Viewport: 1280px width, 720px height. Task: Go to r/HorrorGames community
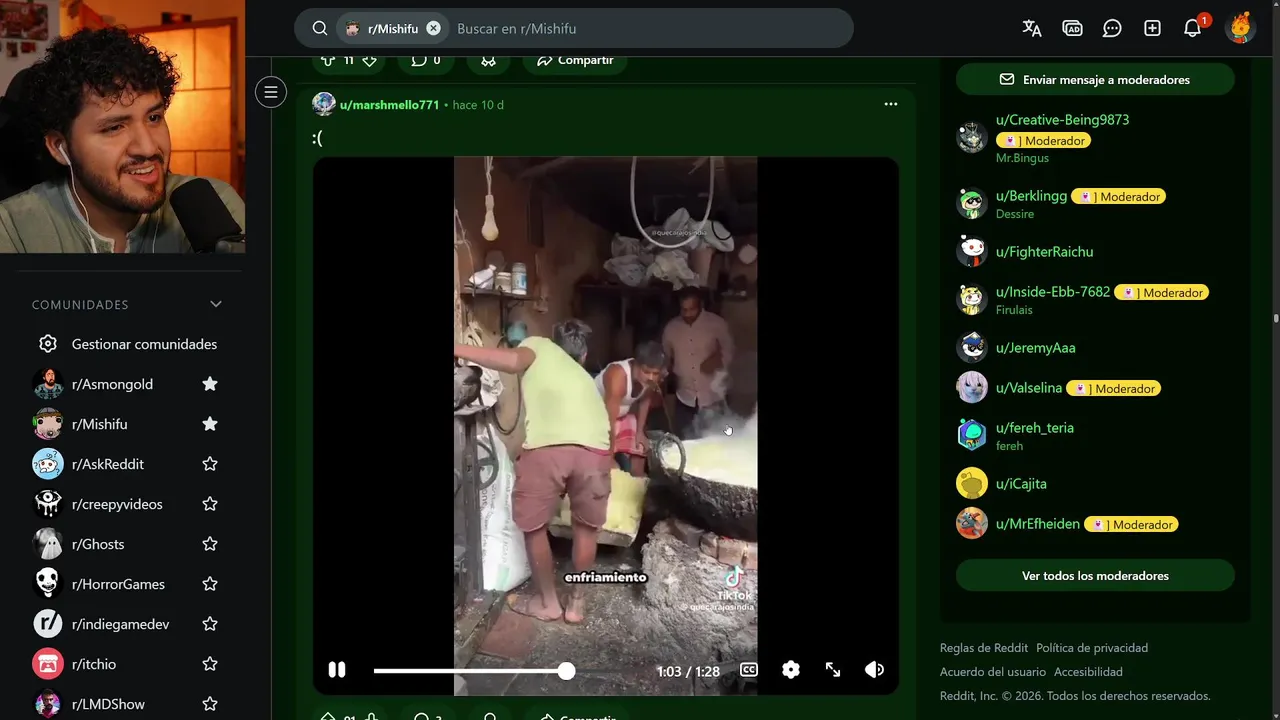118,584
